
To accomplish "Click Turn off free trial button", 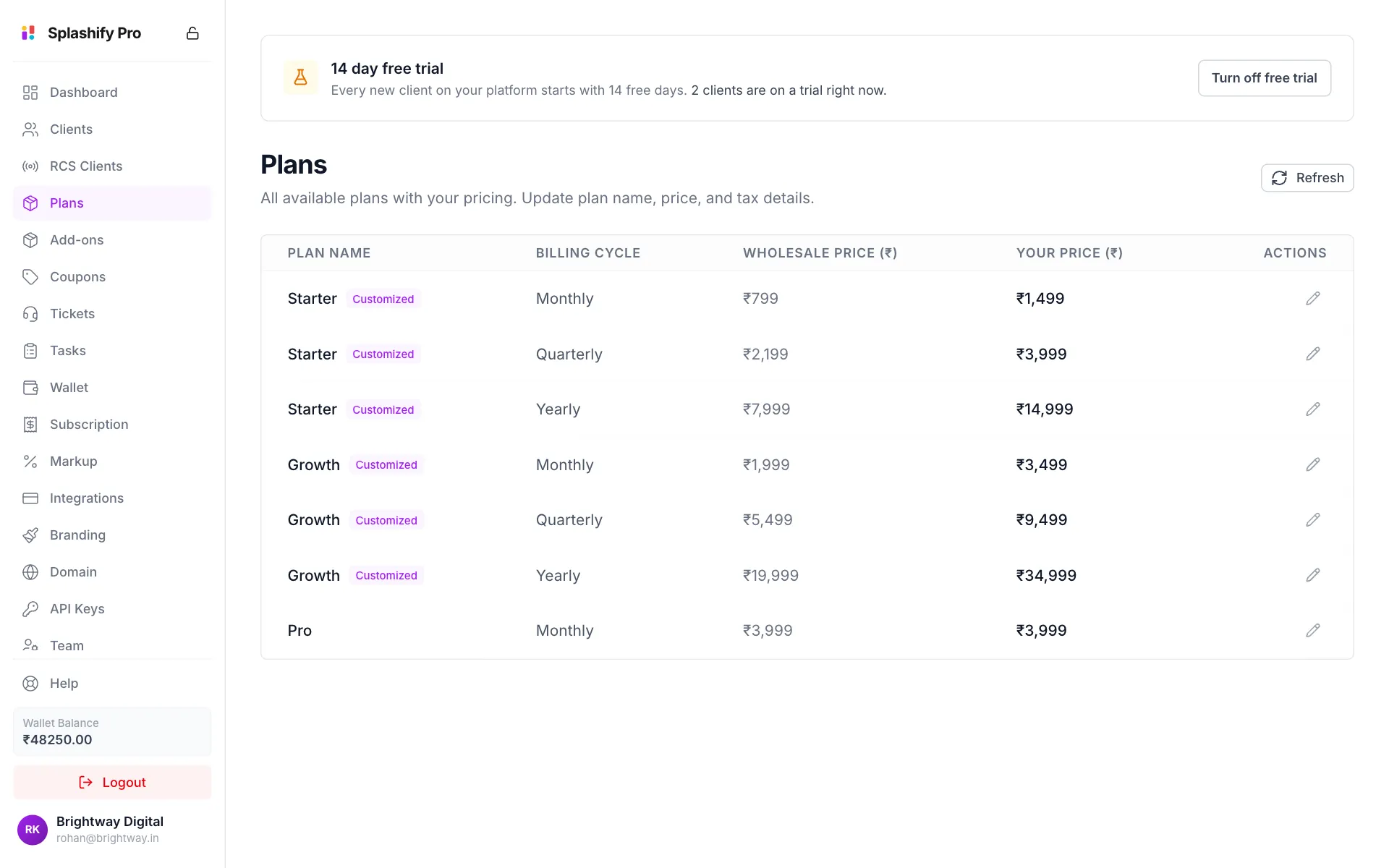I will 1264,78.
